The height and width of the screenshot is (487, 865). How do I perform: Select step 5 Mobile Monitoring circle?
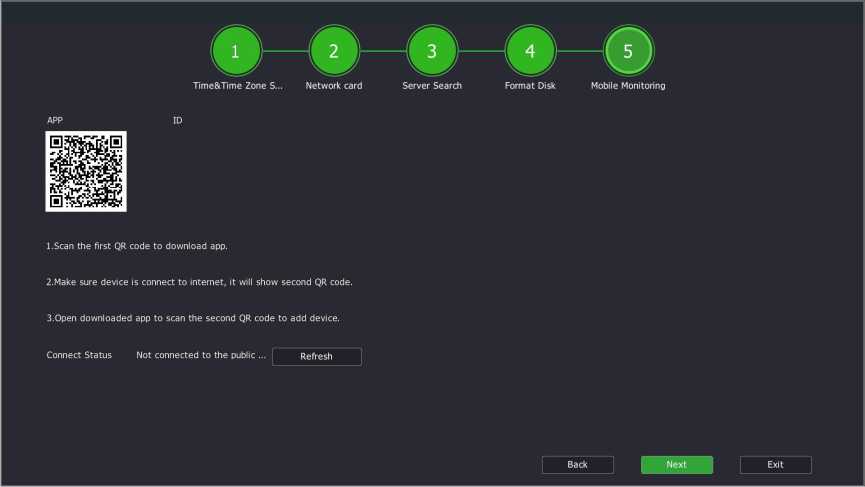click(628, 51)
